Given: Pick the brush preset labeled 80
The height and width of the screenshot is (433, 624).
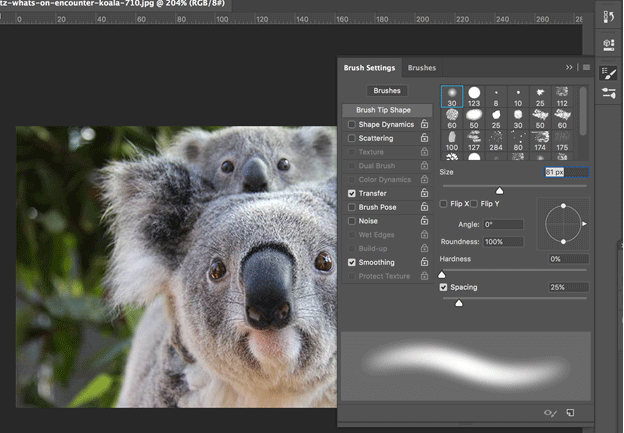Looking at the screenshot, I should pyautogui.click(x=518, y=141).
